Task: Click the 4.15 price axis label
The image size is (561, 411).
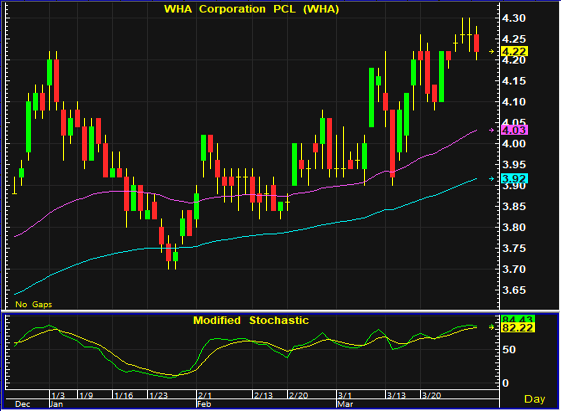Action: pyautogui.click(x=514, y=81)
